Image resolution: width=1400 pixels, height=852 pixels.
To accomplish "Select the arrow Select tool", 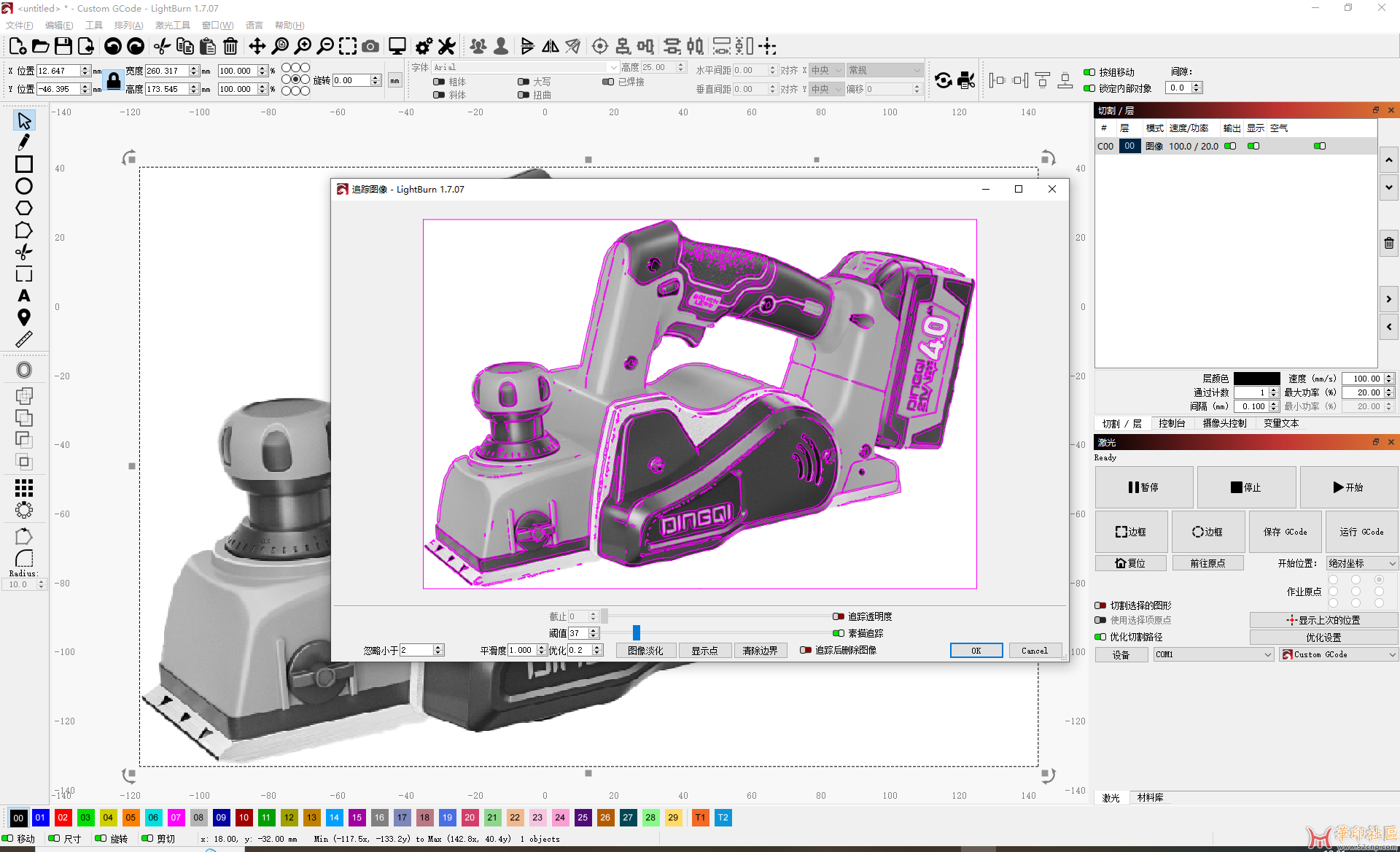I will pyautogui.click(x=24, y=120).
